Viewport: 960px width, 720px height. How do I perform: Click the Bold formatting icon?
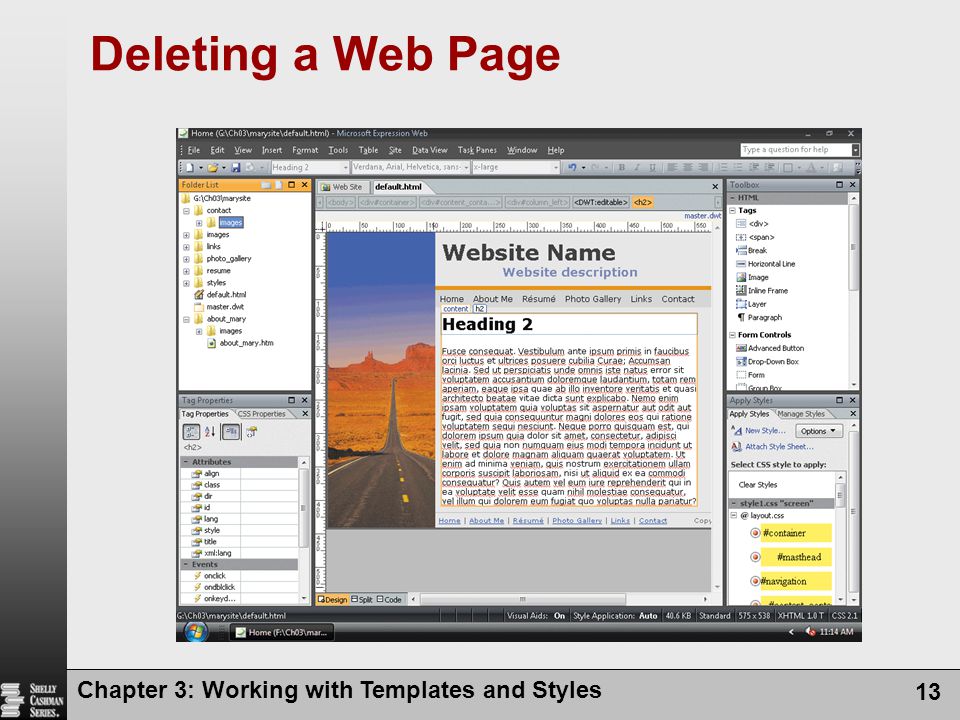coord(621,167)
